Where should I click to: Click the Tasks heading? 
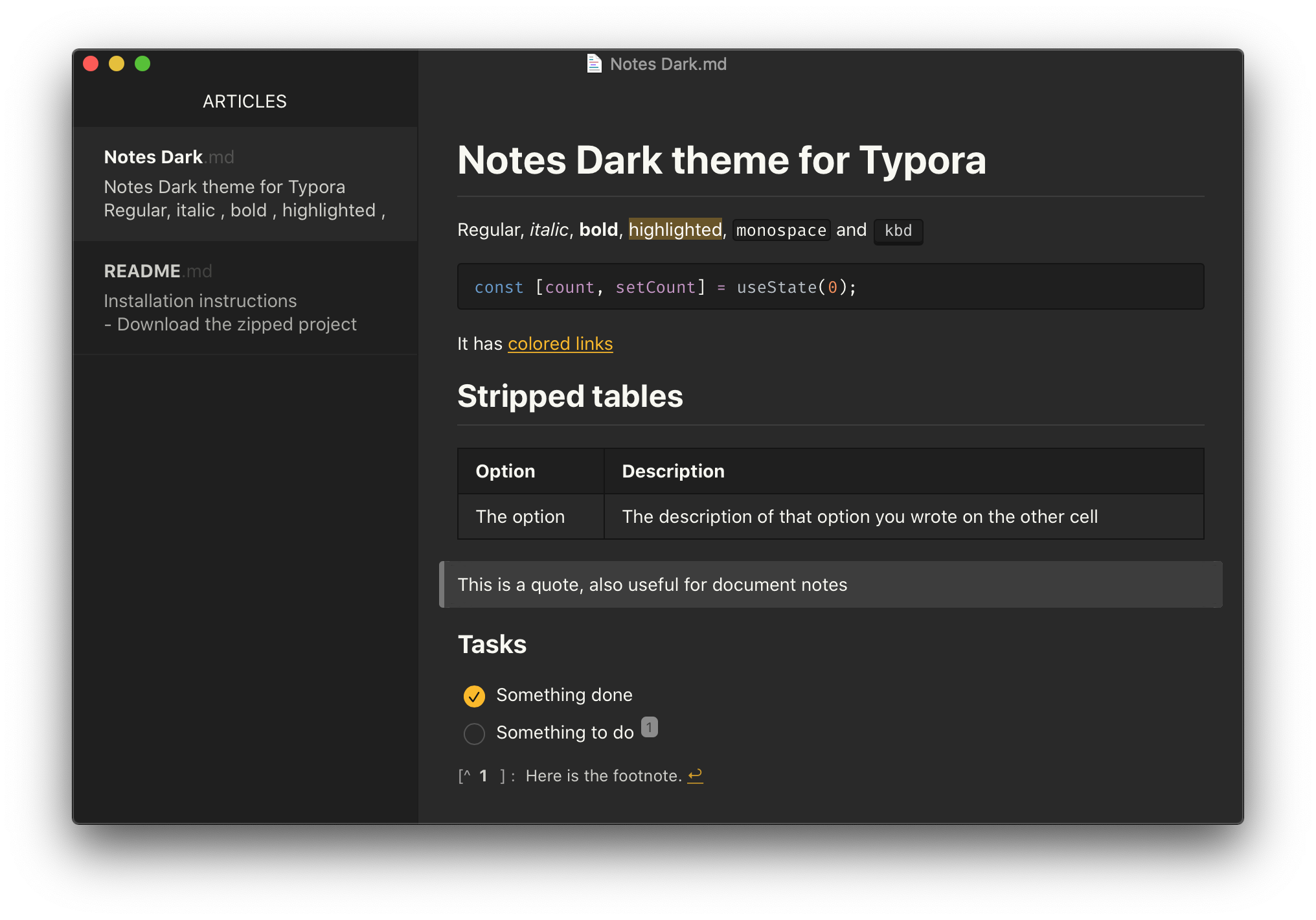(492, 645)
